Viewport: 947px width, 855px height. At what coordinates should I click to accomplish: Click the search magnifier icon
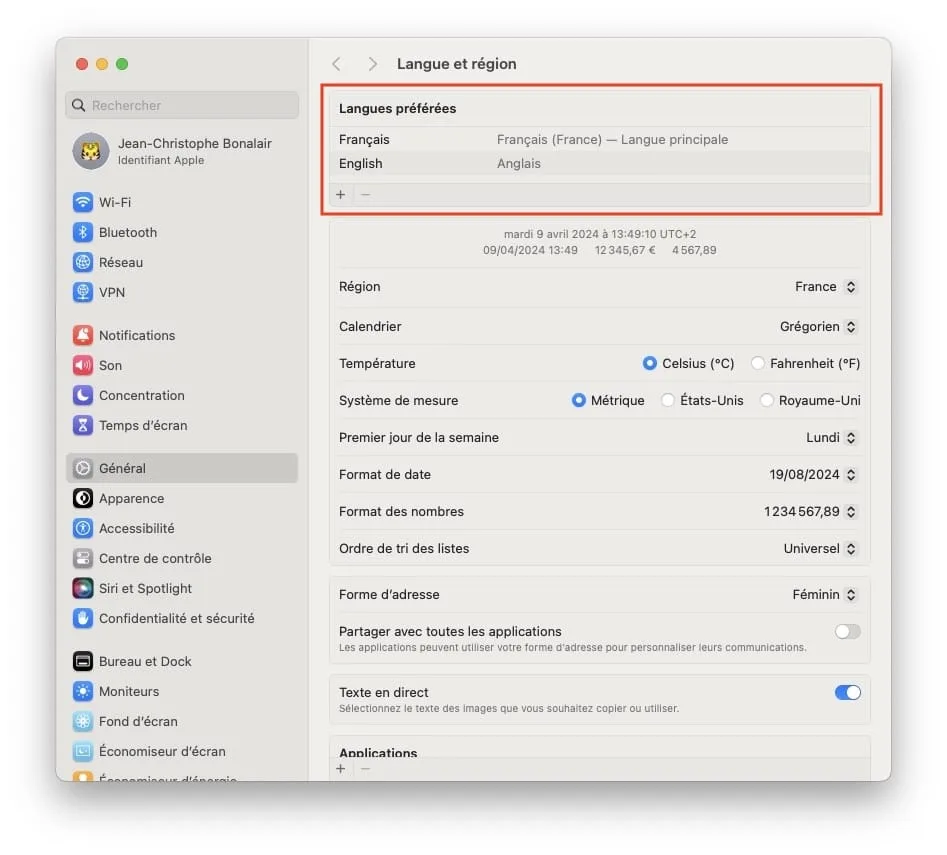pos(79,106)
